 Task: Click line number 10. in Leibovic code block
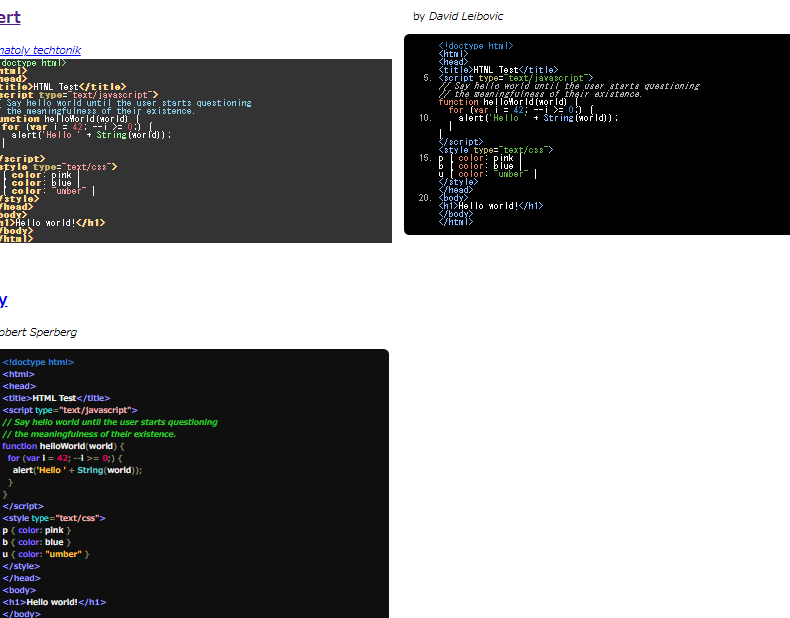(425, 118)
